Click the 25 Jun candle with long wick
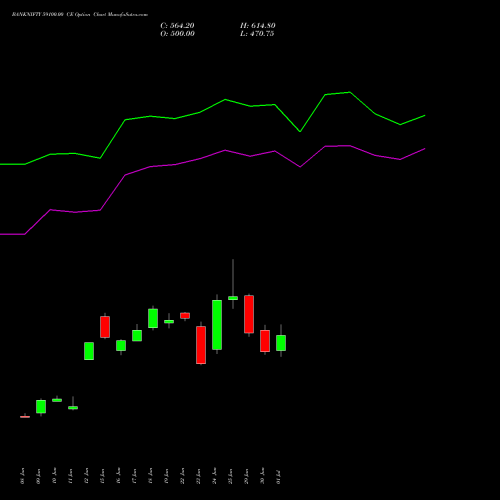 (x=233, y=298)
